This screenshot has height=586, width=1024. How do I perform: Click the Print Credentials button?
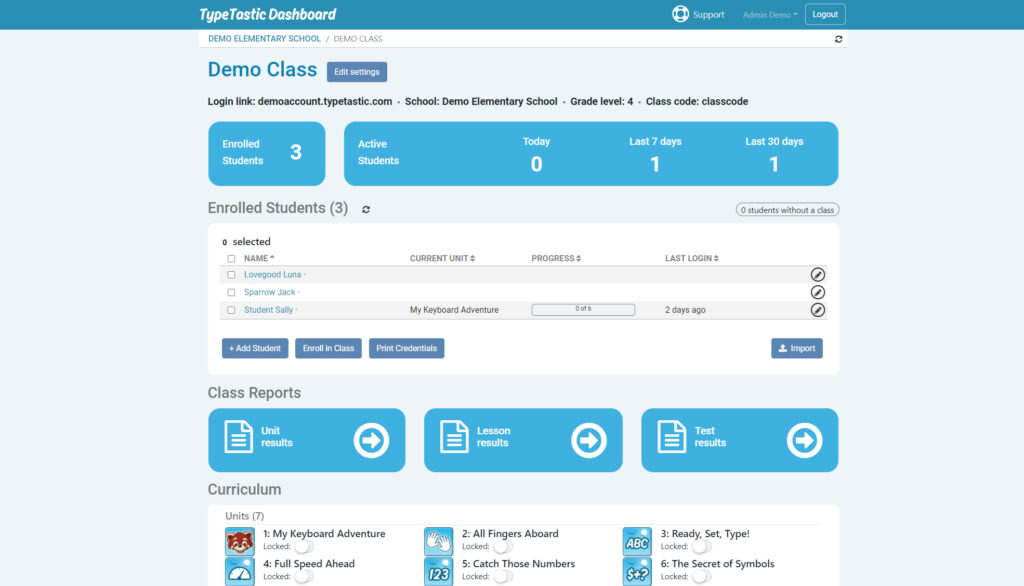point(406,348)
